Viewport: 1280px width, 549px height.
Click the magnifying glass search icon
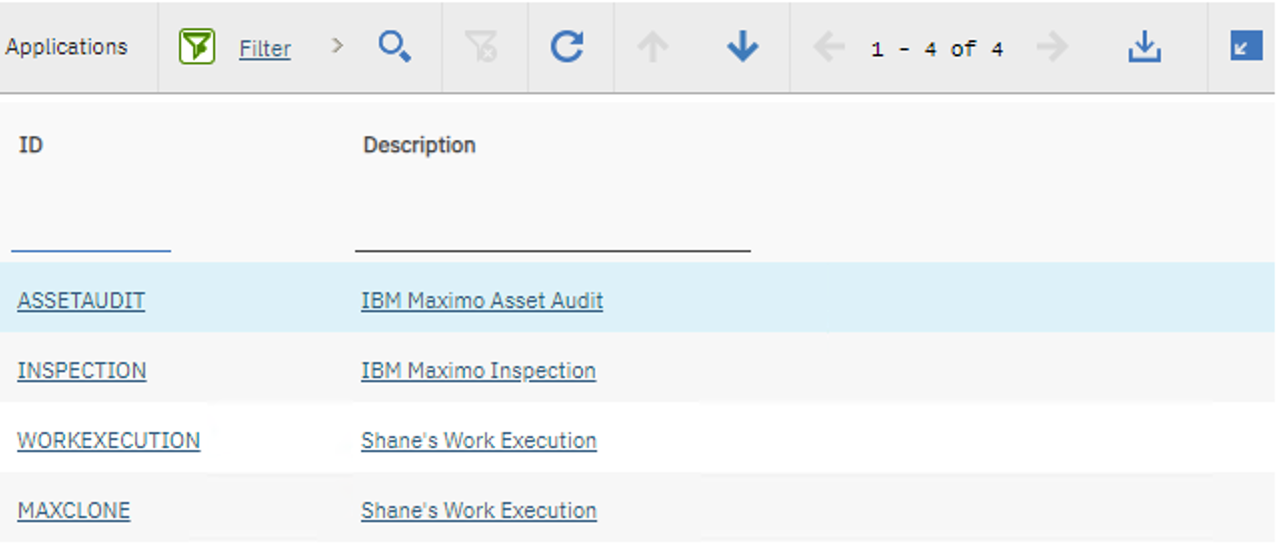[394, 47]
